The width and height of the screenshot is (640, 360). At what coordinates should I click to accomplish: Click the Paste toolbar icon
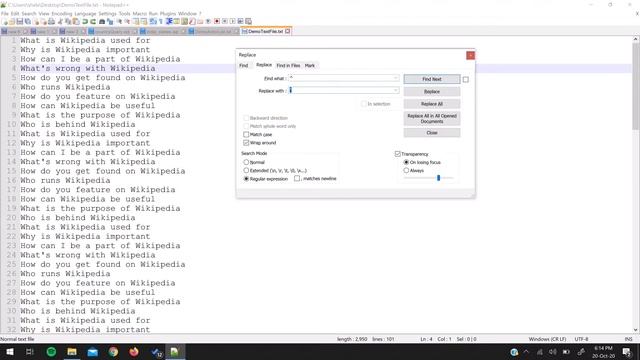[76, 21]
